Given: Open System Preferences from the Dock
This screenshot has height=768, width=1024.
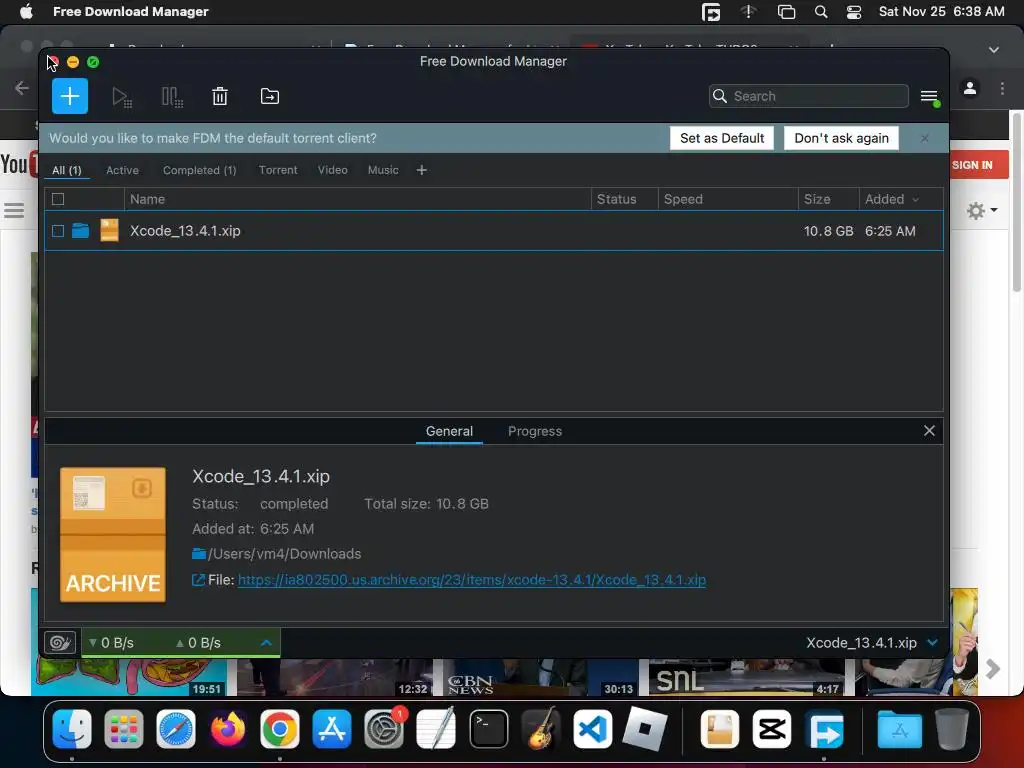Looking at the screenshot, I should click(x=384, y=729).
